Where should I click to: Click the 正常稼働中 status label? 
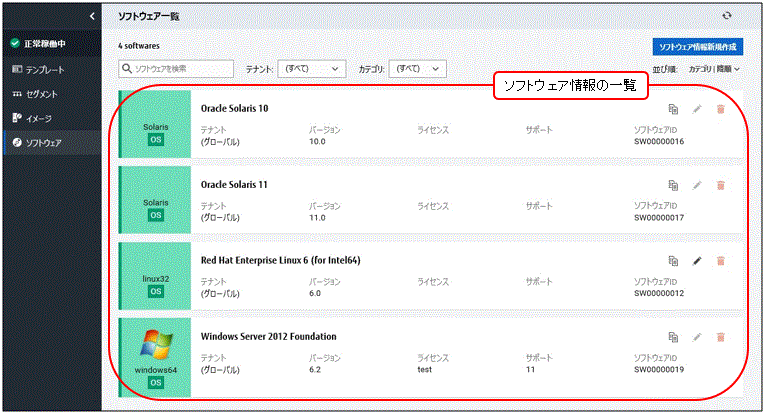click(45, 44)
